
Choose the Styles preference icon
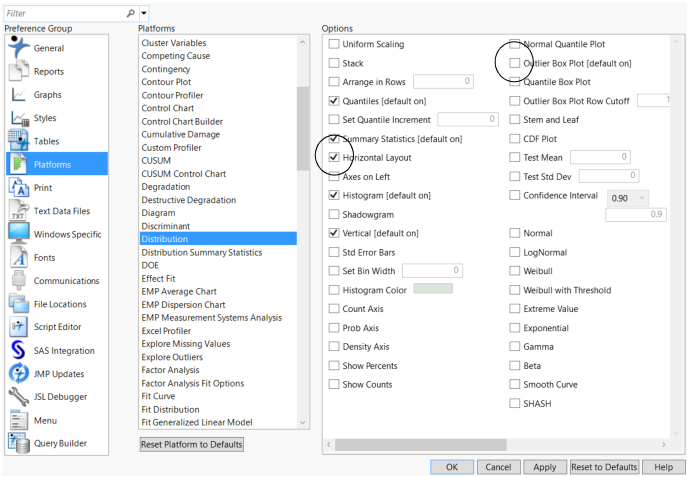(x=19, y=118)
